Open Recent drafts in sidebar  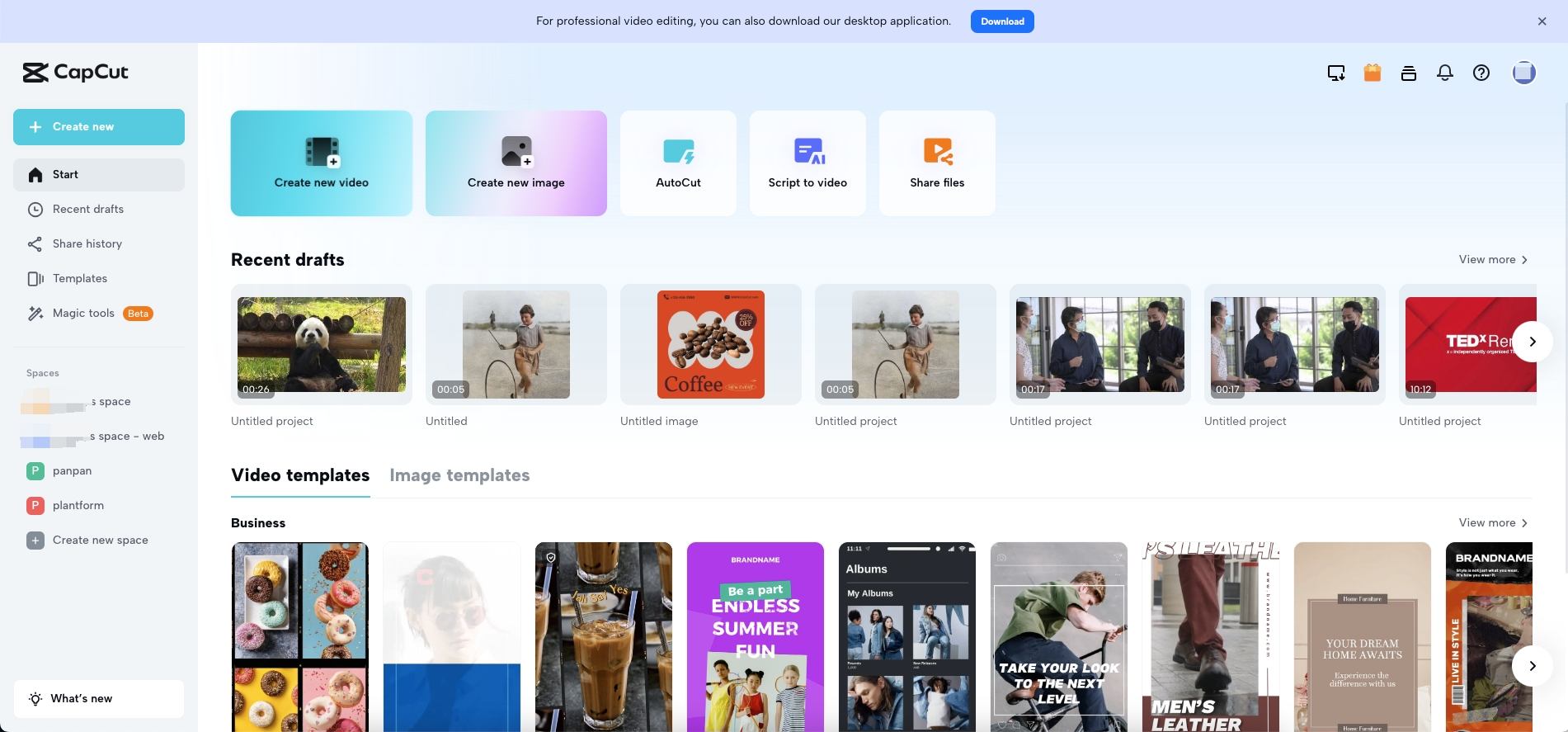pos(99,210)
